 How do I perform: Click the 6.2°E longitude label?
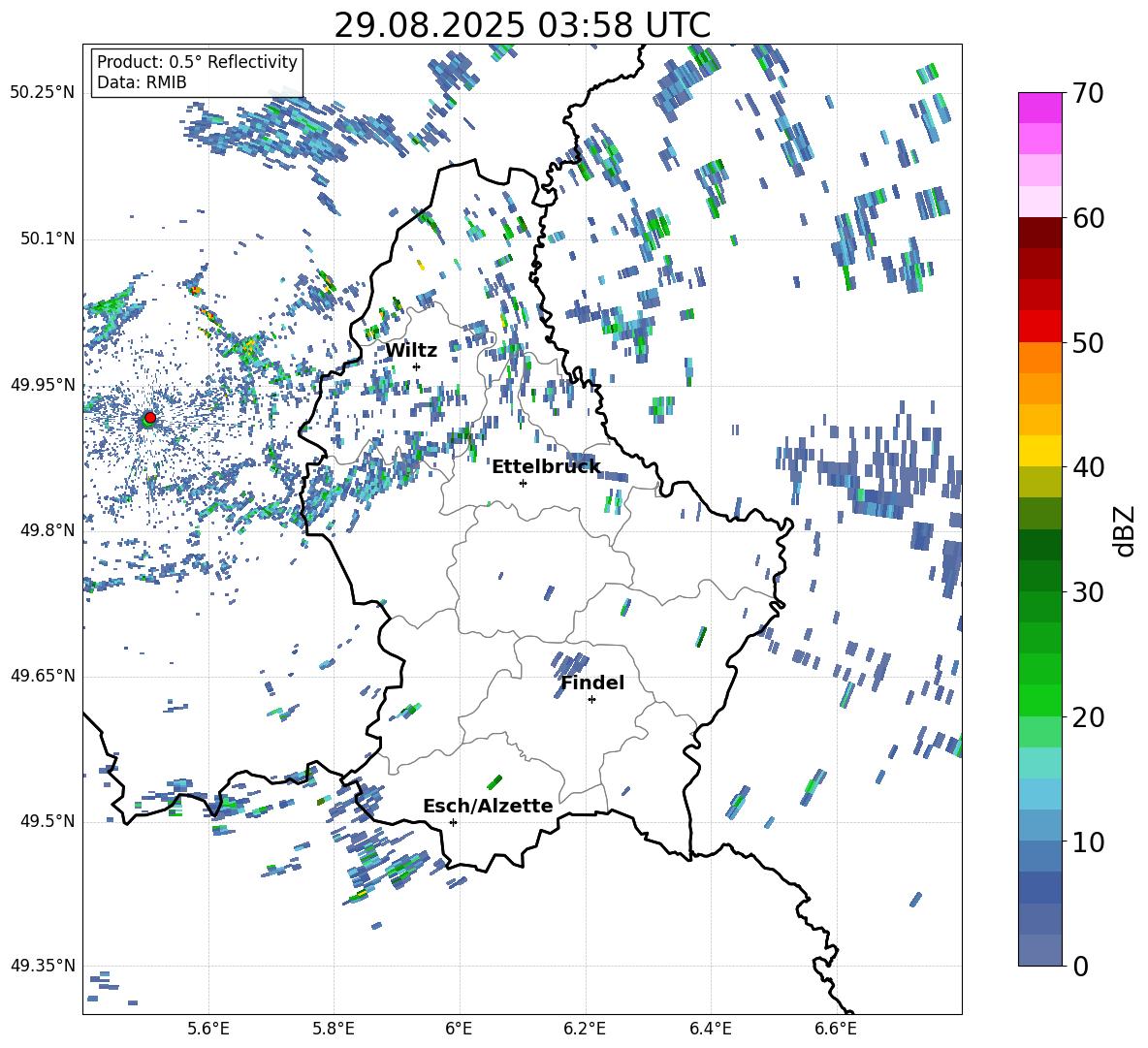point(585,1029)
